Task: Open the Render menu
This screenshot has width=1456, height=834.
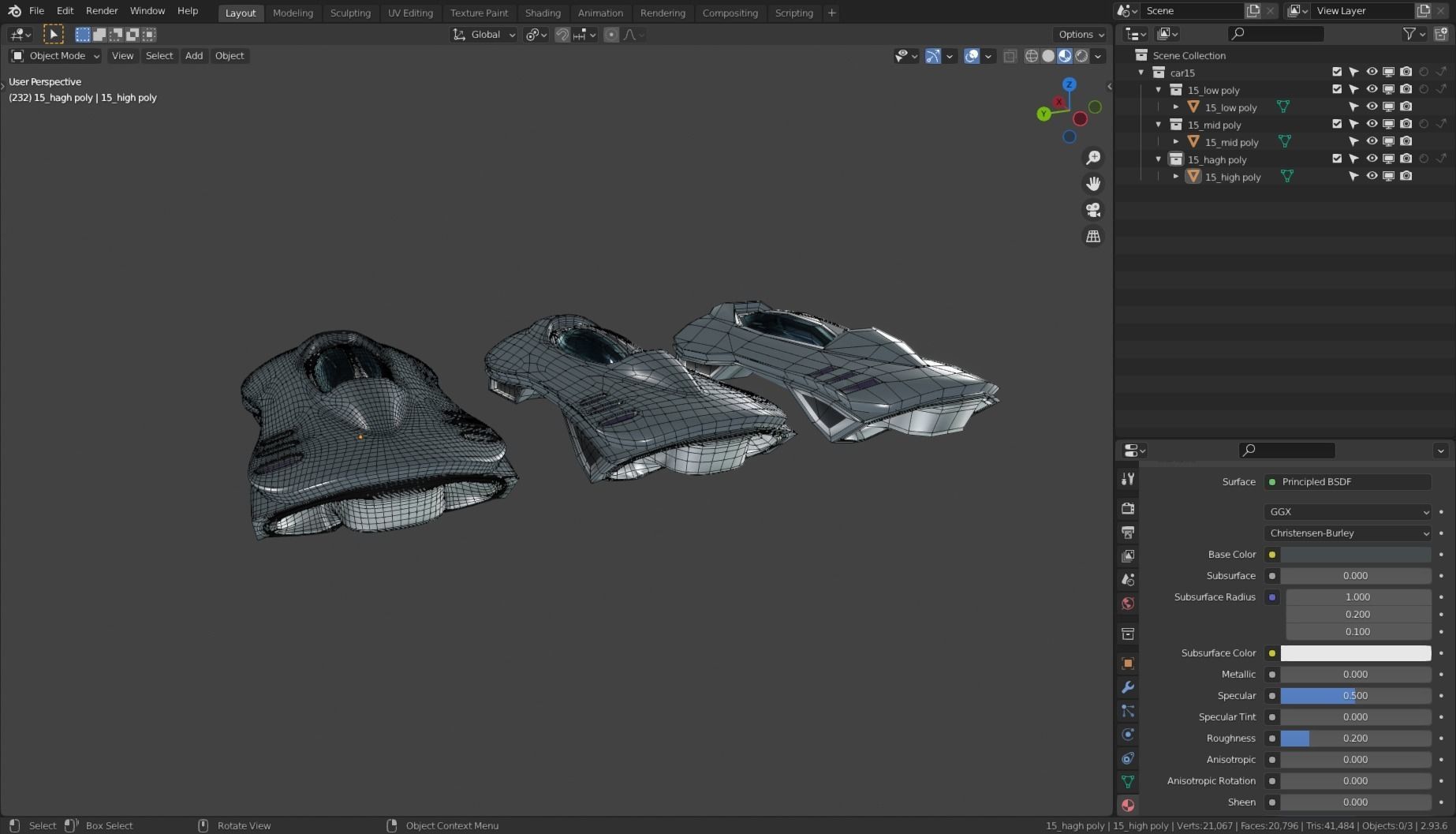Action: click(x=102, y=11)
